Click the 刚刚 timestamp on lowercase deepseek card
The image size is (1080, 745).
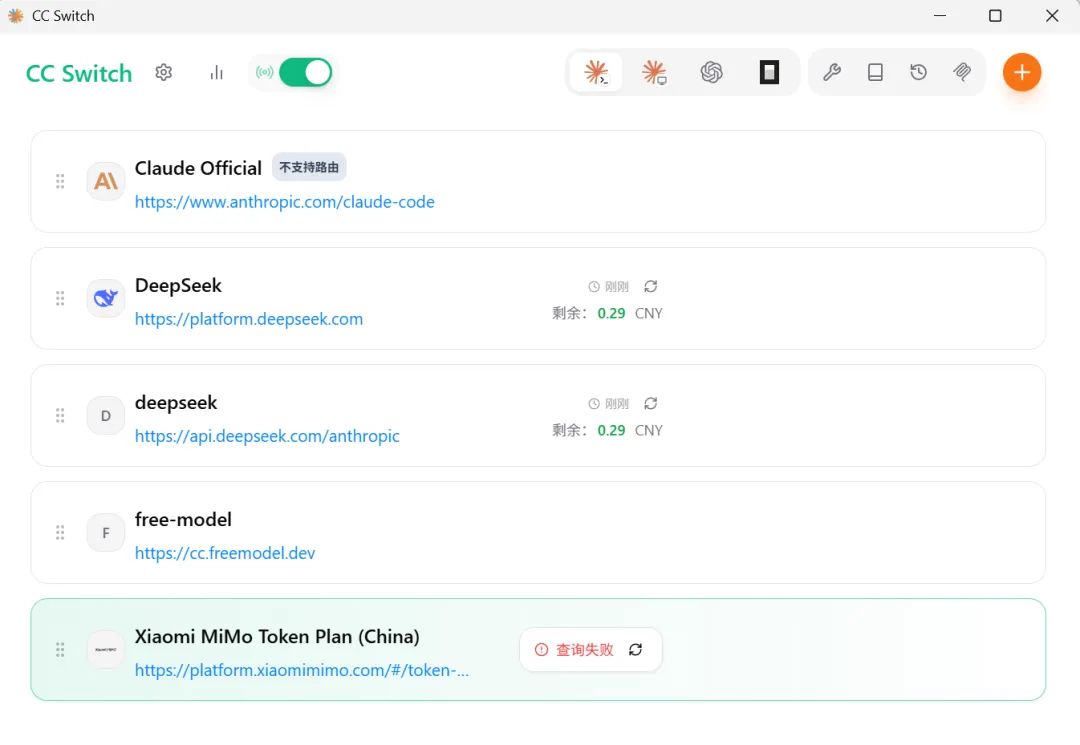point(616,403)
